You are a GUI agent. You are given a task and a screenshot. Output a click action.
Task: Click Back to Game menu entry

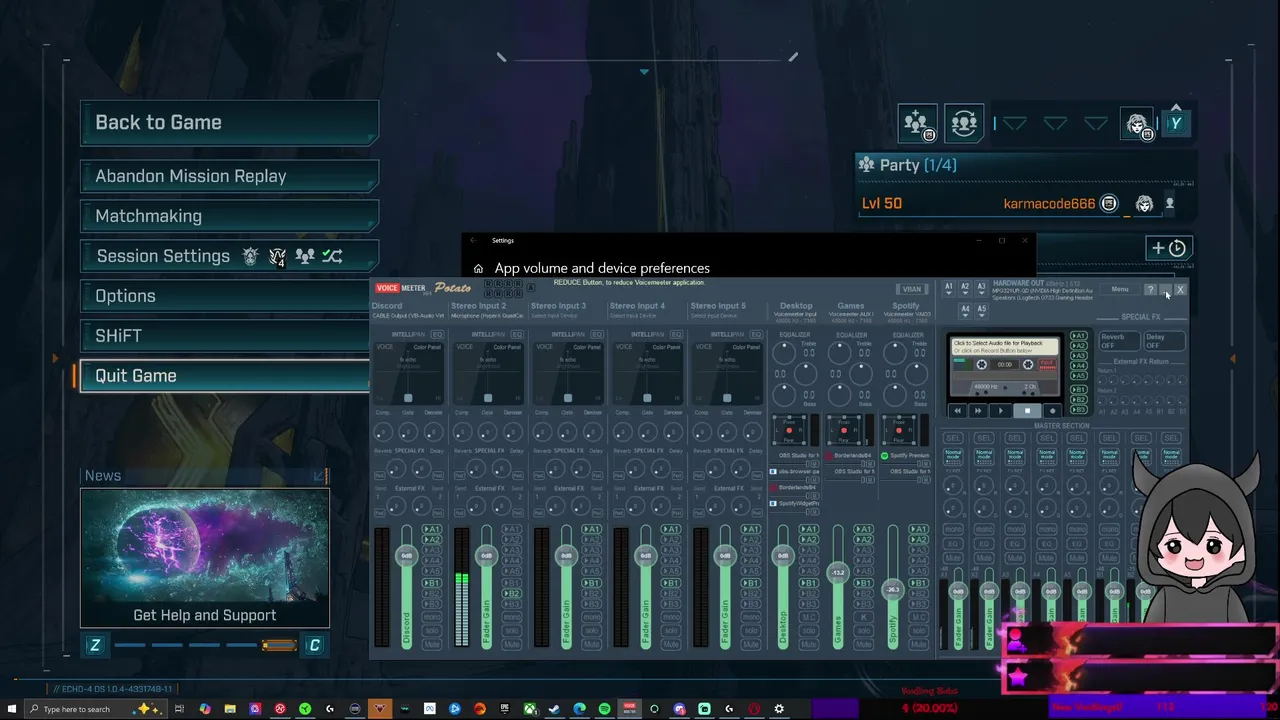point(229,122)
